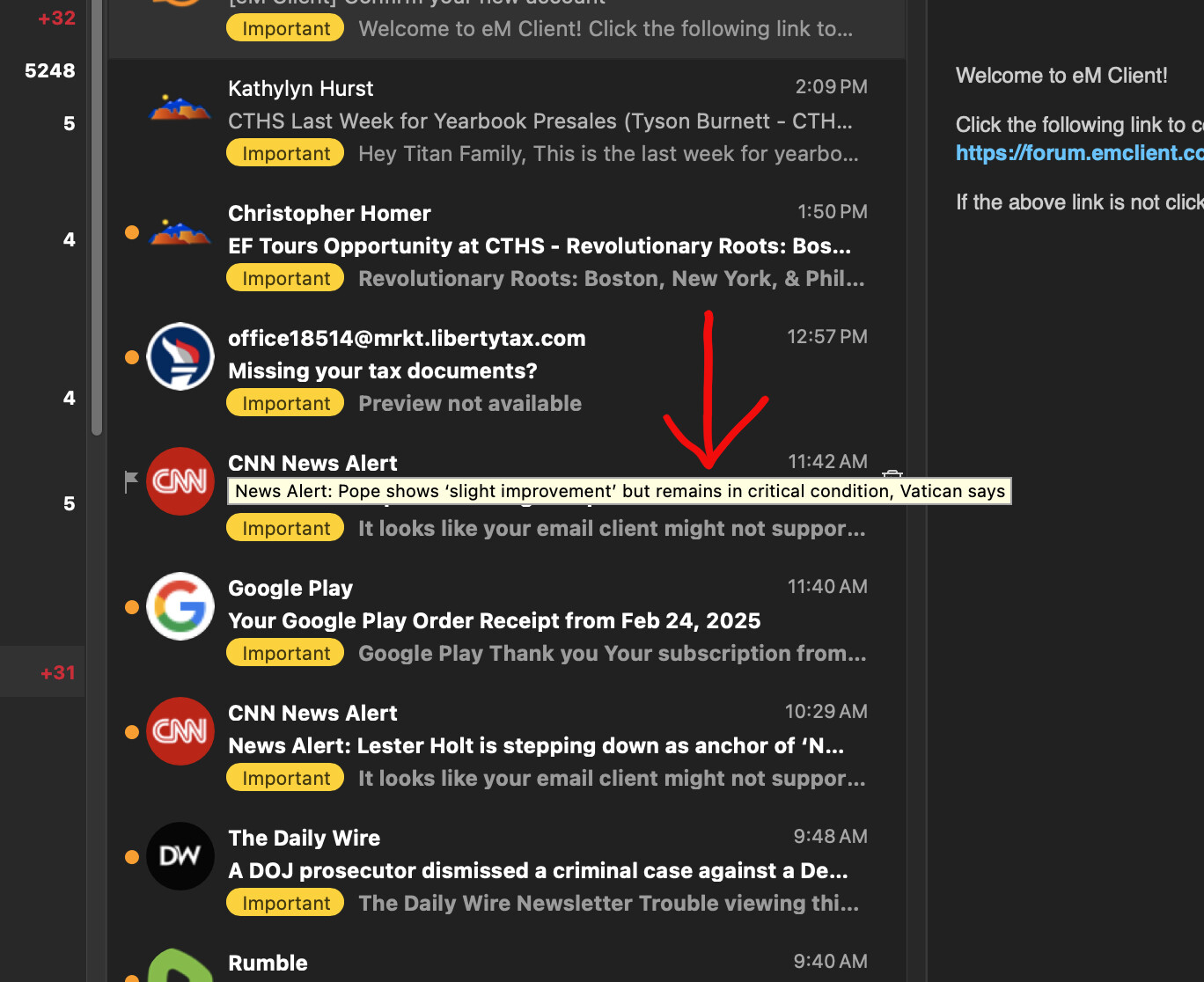This screenshot has height=982, width=1204.
Task: Select highlighted sidebar item showing +31
Action: click(42, 672)
